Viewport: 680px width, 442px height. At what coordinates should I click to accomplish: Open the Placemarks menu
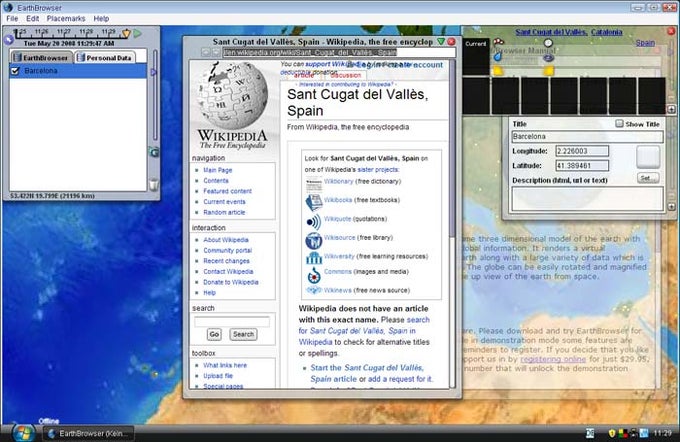[x=66, y=19]
